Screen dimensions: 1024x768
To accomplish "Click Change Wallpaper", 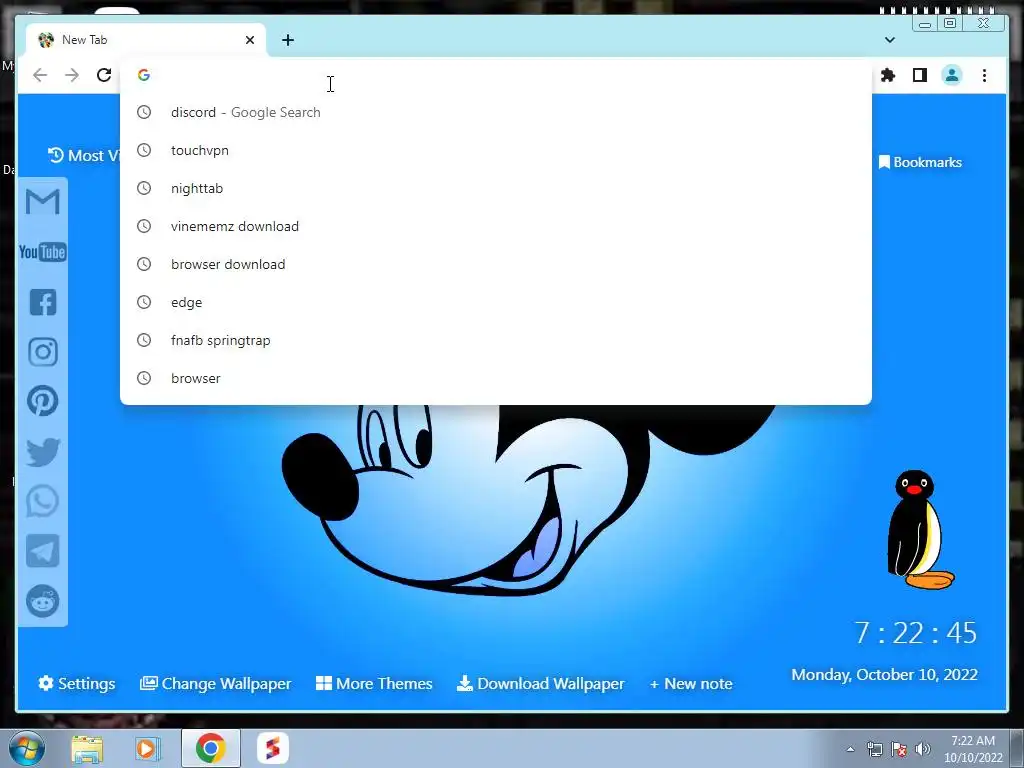I will click(x=216, y=684).
